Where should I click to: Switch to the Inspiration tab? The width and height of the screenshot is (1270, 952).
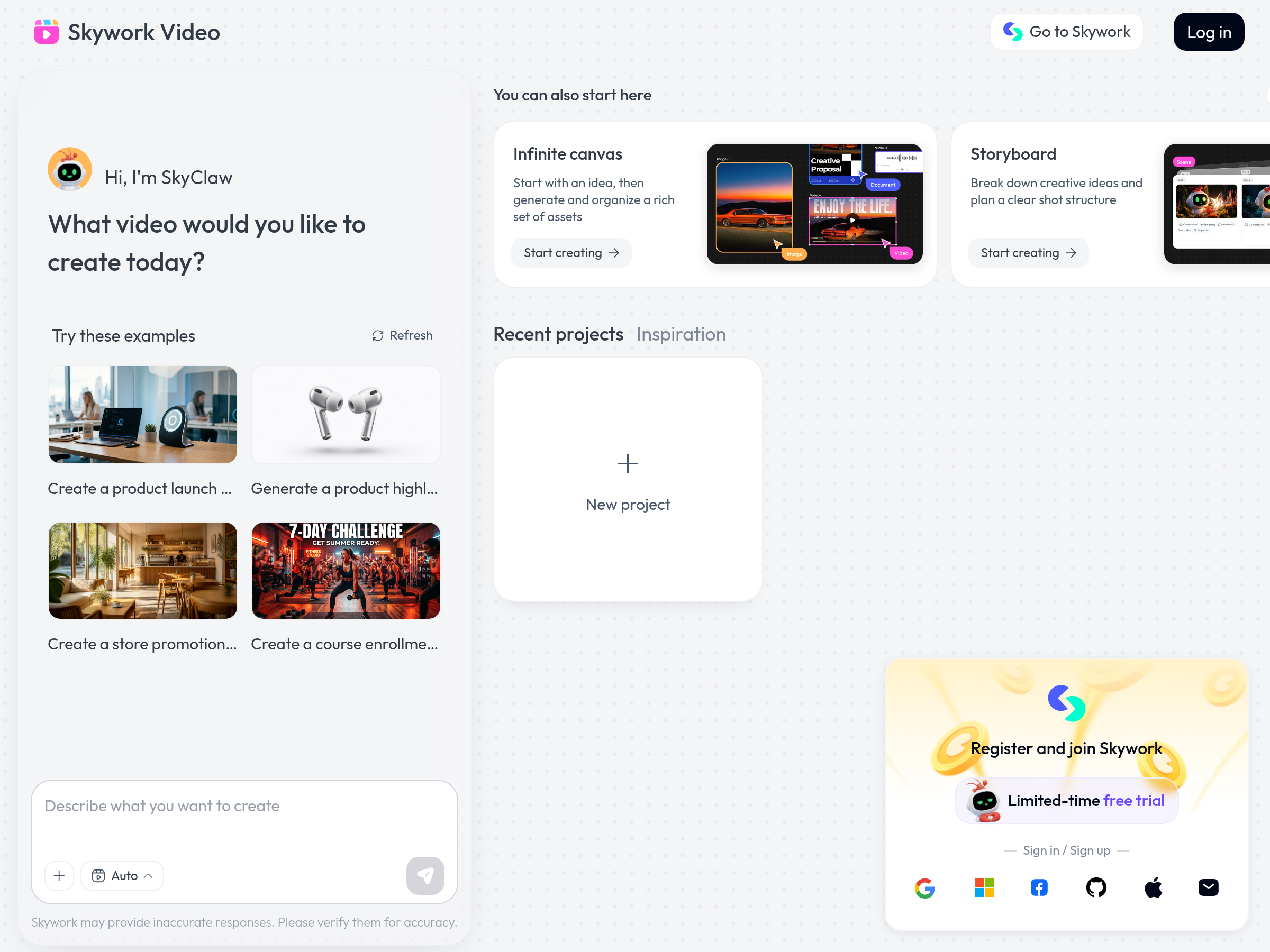click(x=681, y=334)
